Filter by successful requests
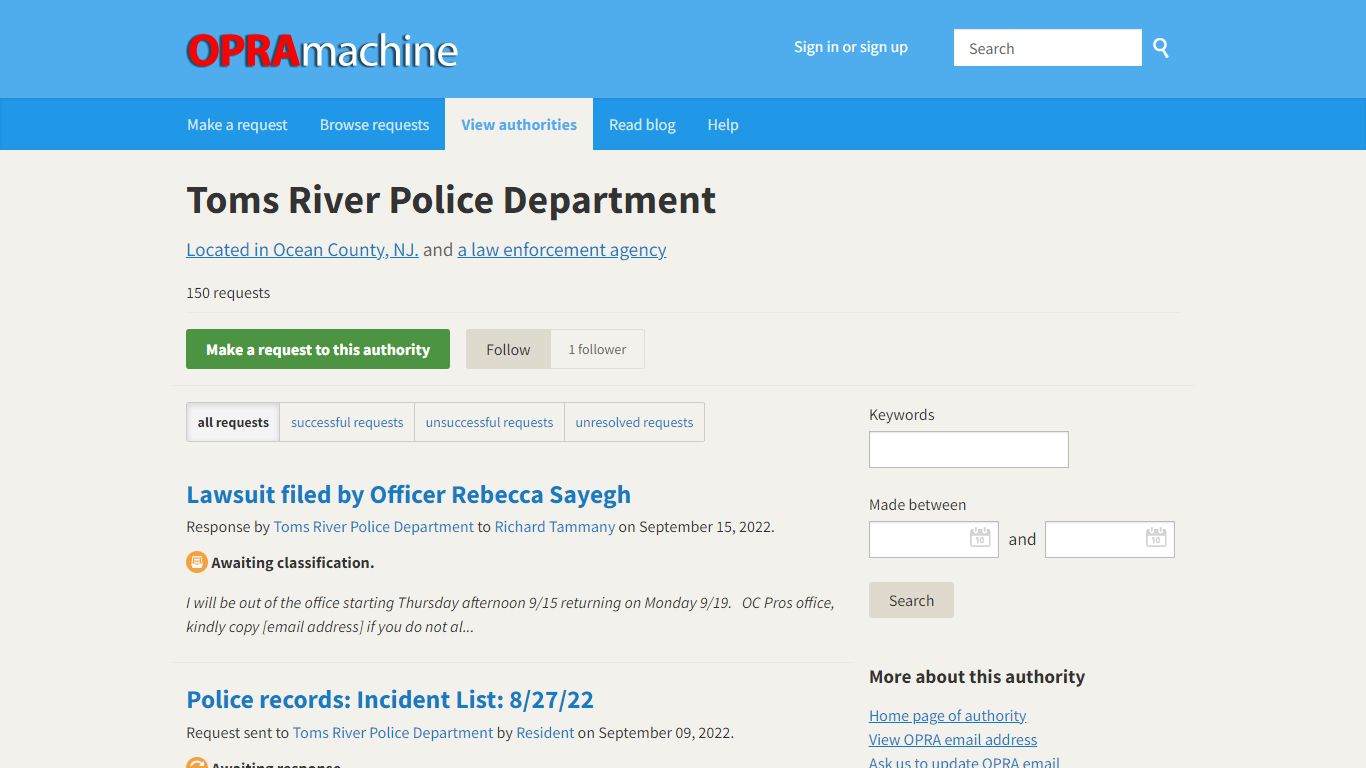 tap(347, 422)
